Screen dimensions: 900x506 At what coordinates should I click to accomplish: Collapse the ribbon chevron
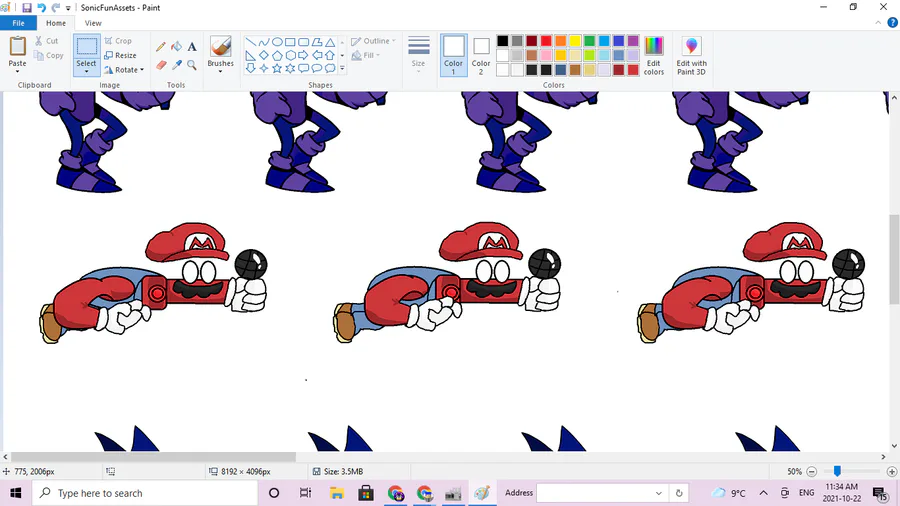(878, 23)
